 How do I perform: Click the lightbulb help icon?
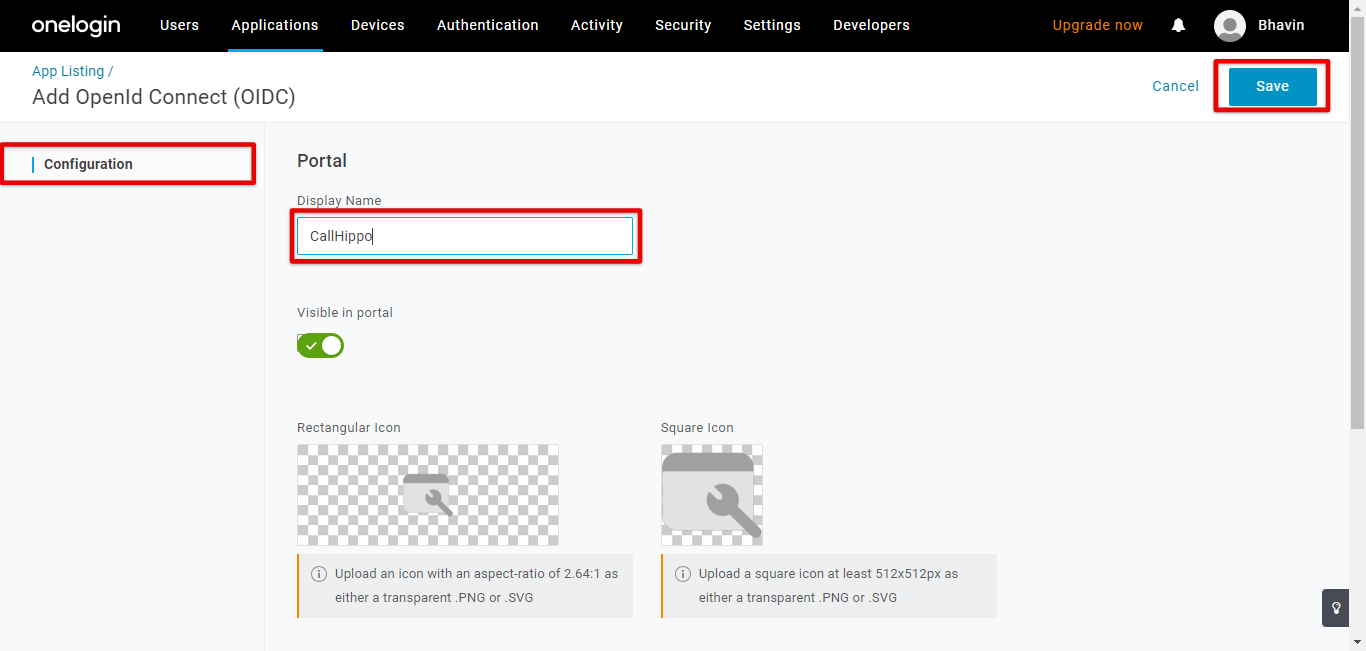coord(1336,608)
